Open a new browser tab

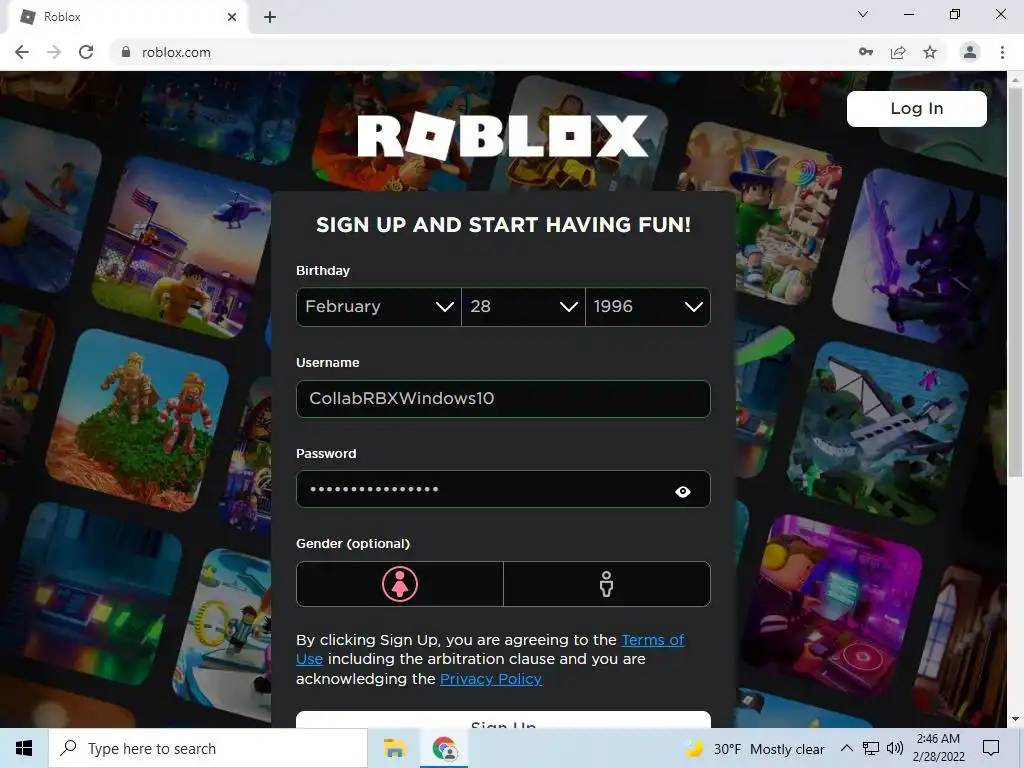click(270, 17)
